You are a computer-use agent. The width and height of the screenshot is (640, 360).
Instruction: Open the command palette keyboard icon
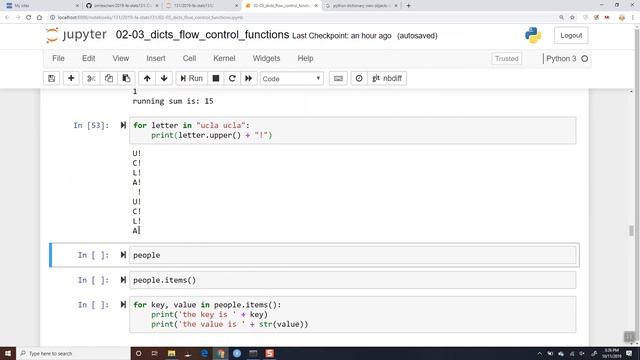[x=338, y=78]
